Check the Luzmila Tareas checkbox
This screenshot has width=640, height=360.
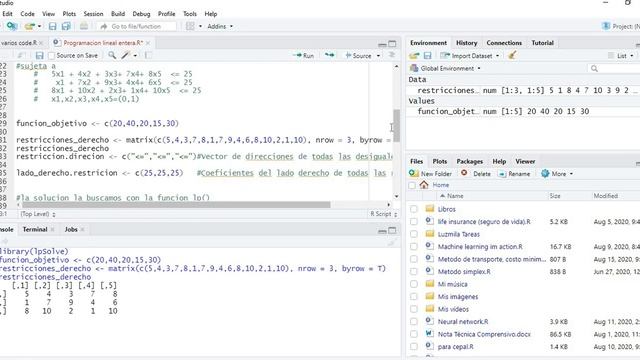[414, 234]
